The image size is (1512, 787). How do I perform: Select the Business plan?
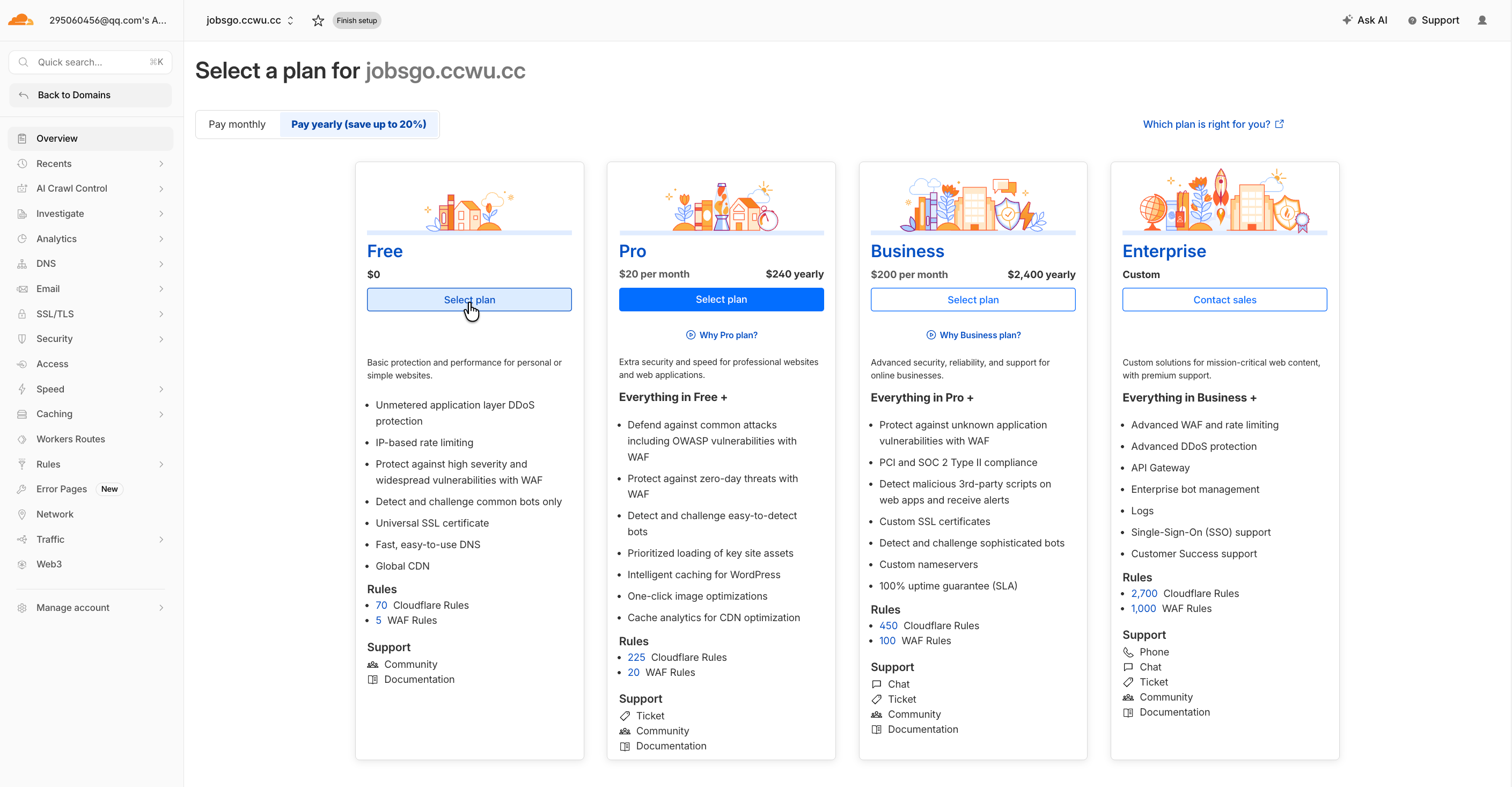click(x=973, y=300)
